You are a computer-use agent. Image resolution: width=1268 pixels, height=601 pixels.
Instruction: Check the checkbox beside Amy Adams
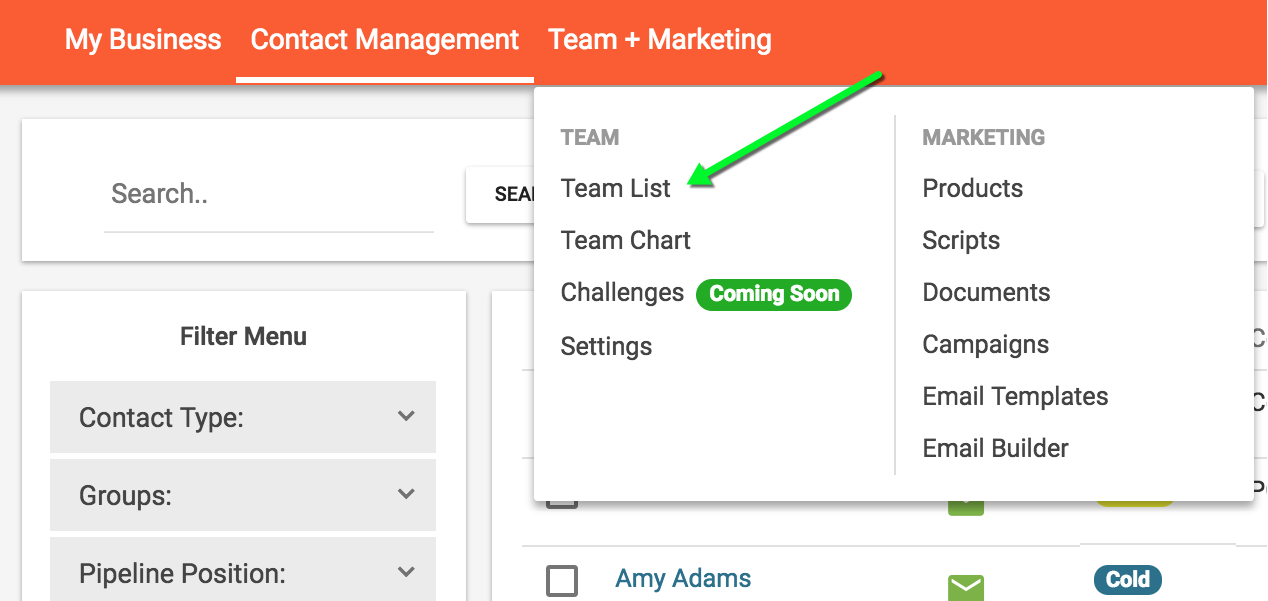tap(562, 578)
